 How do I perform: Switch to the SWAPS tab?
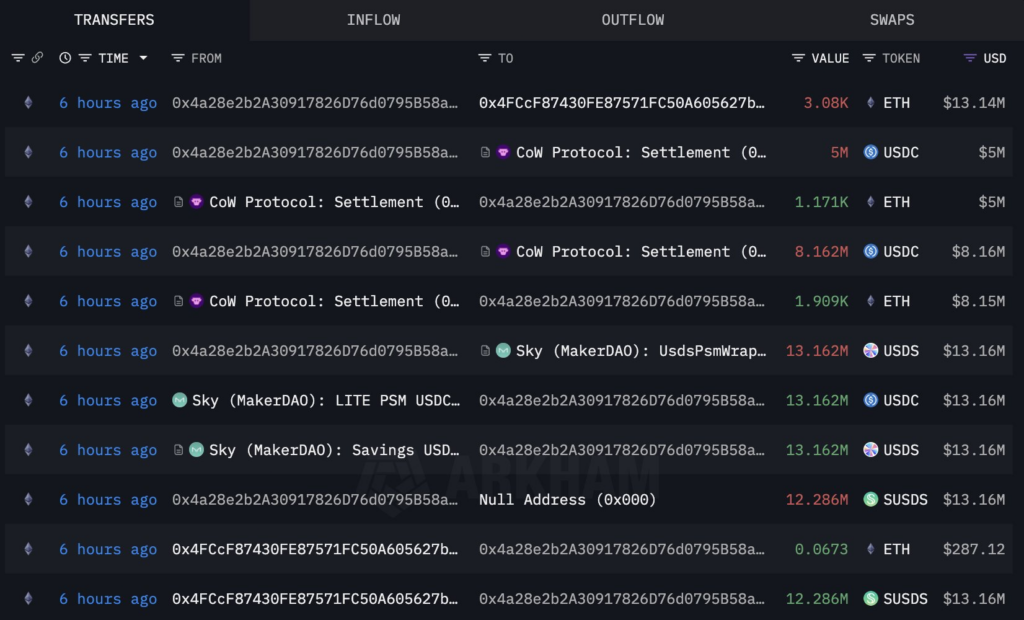click(x=891, y=19)
